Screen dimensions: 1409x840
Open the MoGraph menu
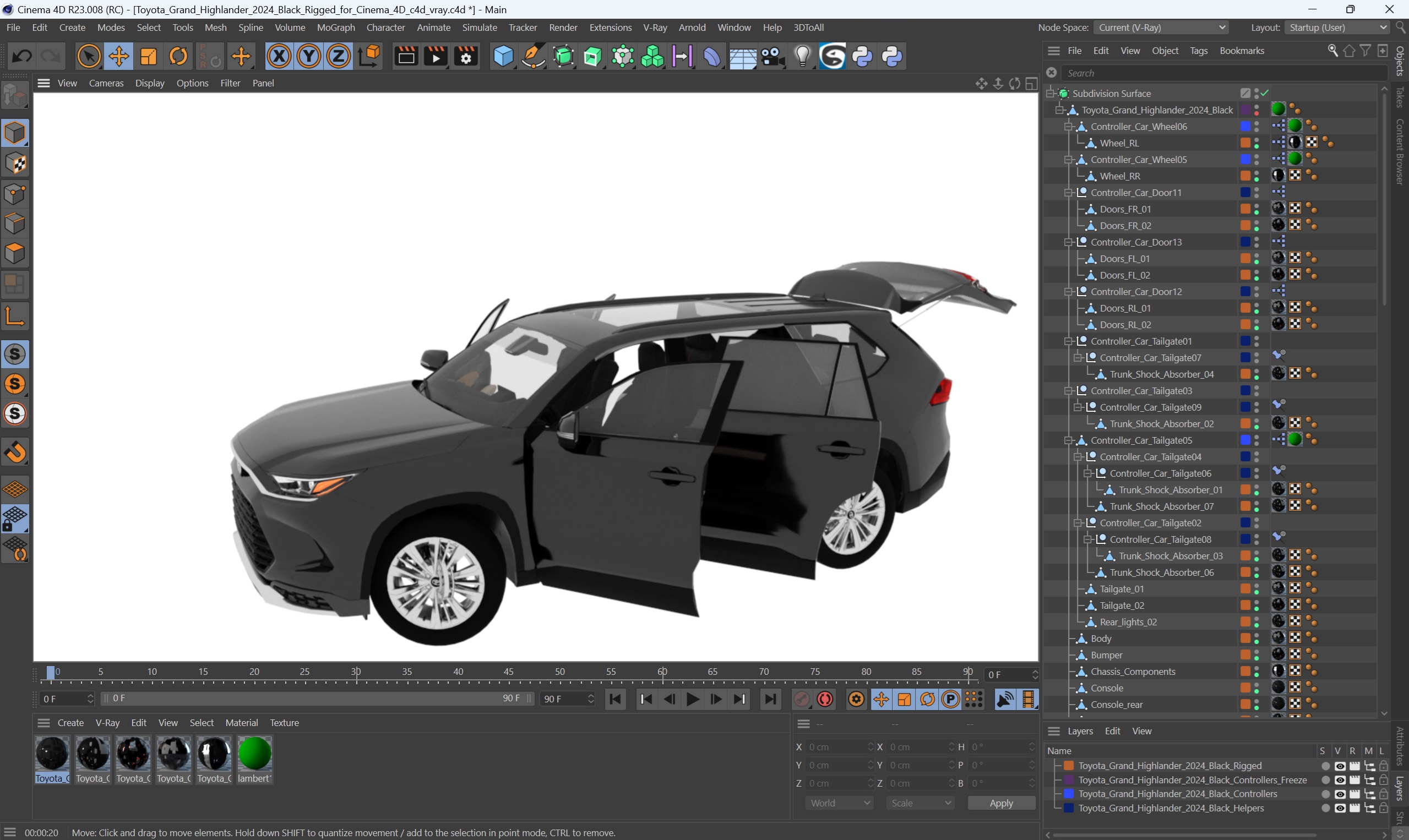click(336, 28)
